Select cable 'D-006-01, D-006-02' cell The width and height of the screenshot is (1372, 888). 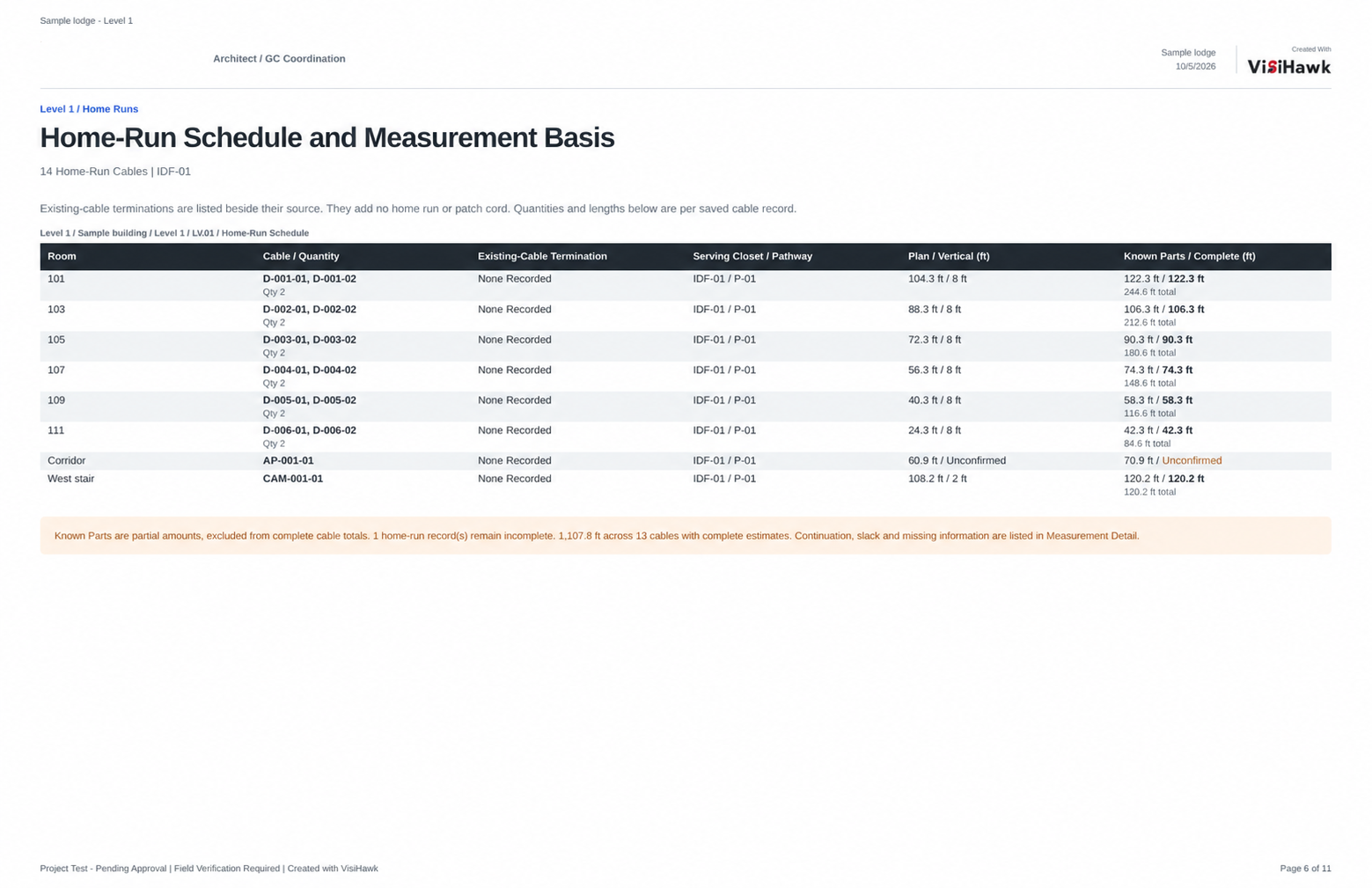point(310,430)
